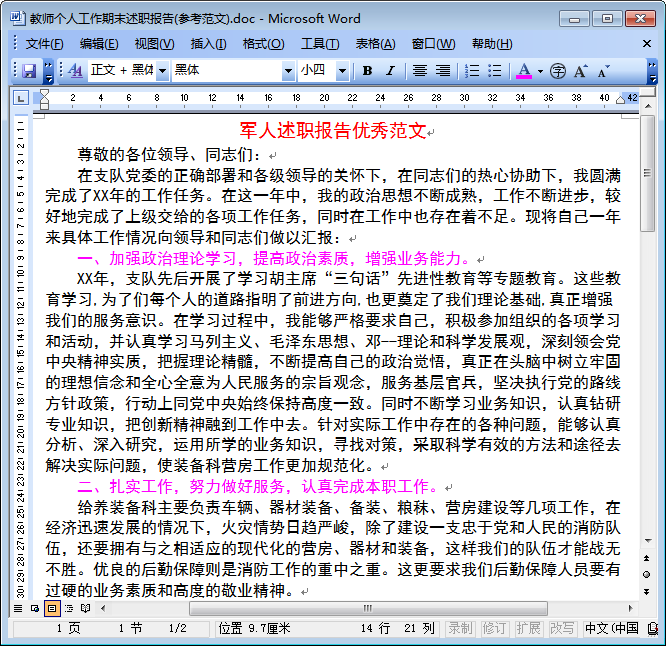Open the Styles and Formatting pane icon
This screenshot has width=666, height=646.
point(75,71)
